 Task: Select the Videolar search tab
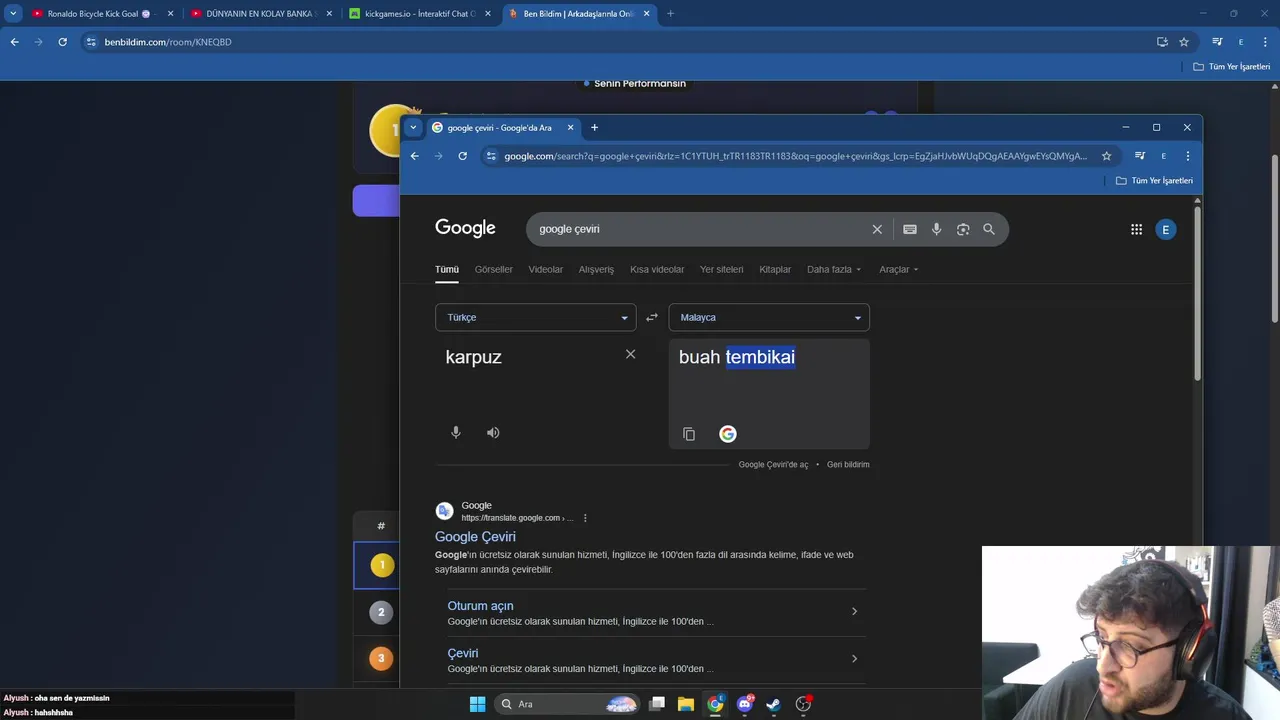tap(546, 269)
